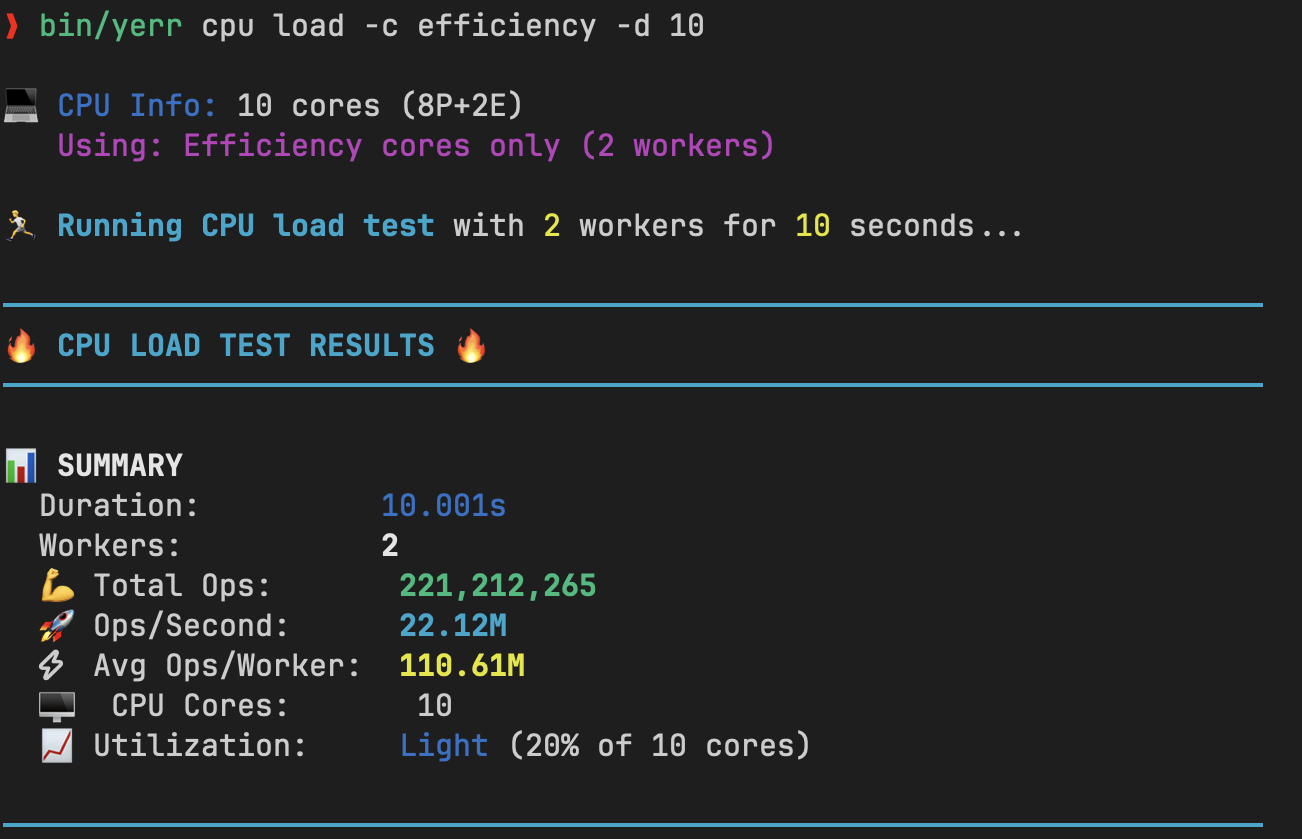This screenshot has height=839, width=1302.
Task: Click the flexed arm emoji by Total Ops
Action: click(57, 586)
